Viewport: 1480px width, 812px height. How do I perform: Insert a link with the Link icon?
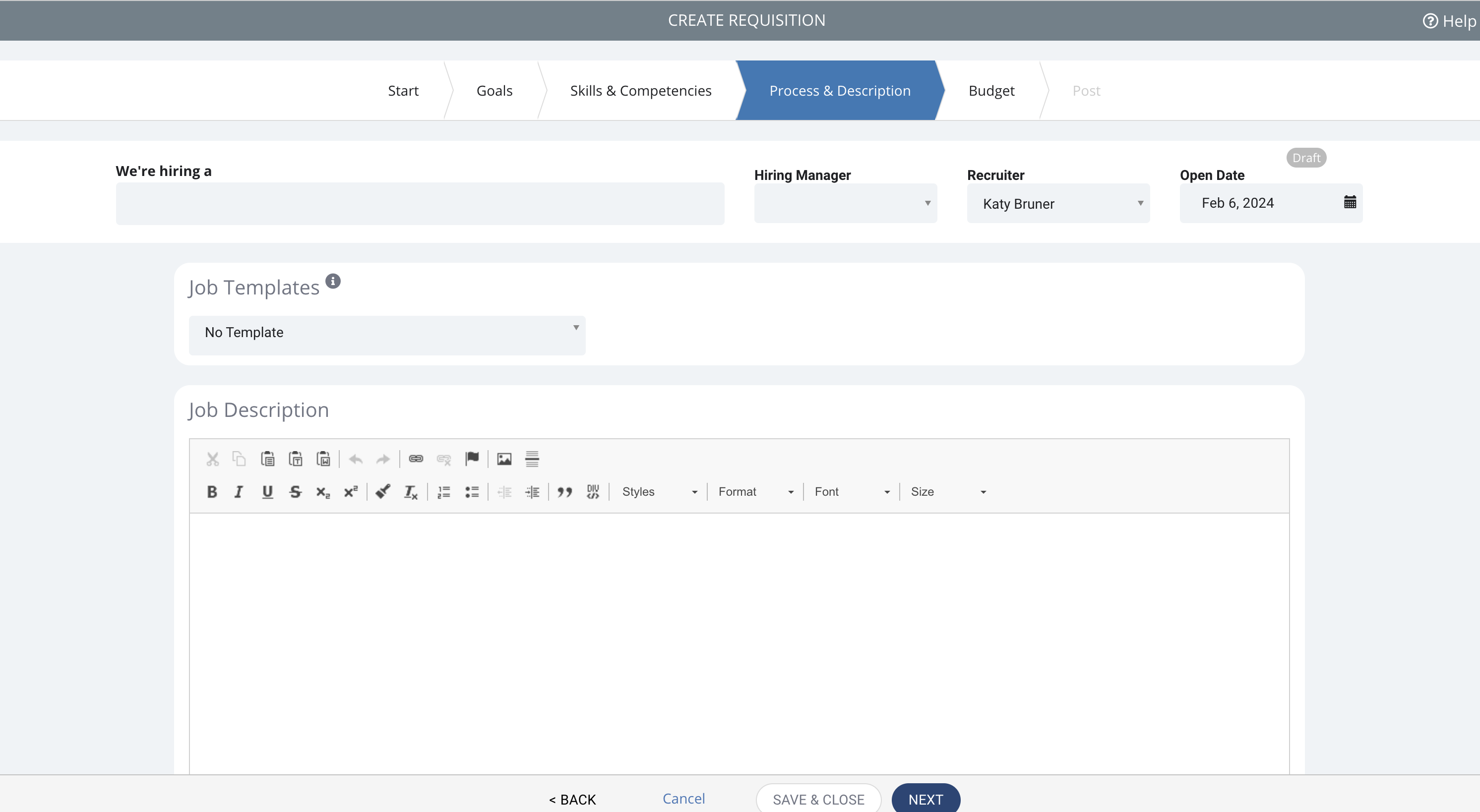click(x=416, y=459)
